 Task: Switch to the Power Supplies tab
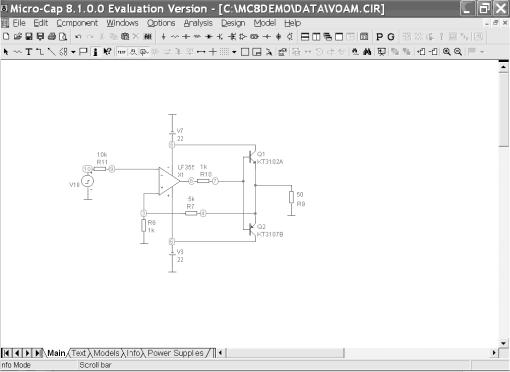(175, 353)
